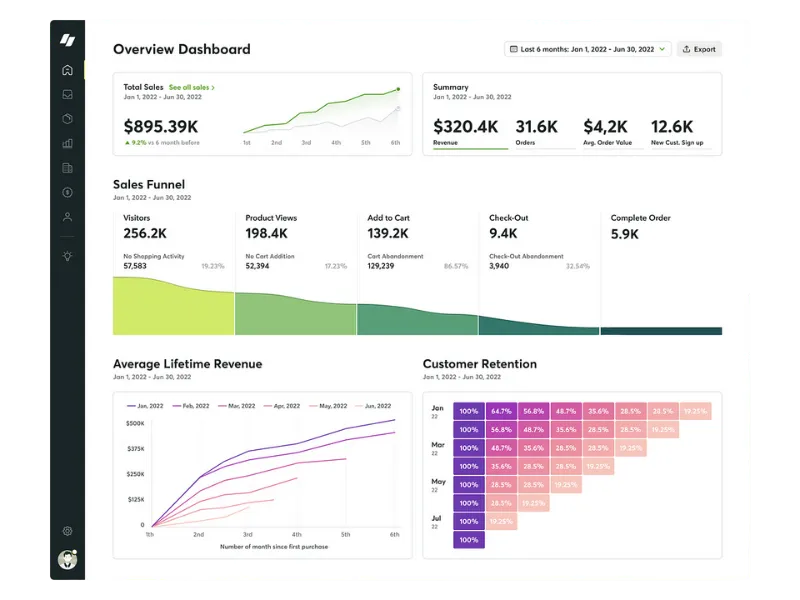Click the app logo at top left
Image resolution: width=800 pixels, height=600 pixels.
[x=67, y=40]
